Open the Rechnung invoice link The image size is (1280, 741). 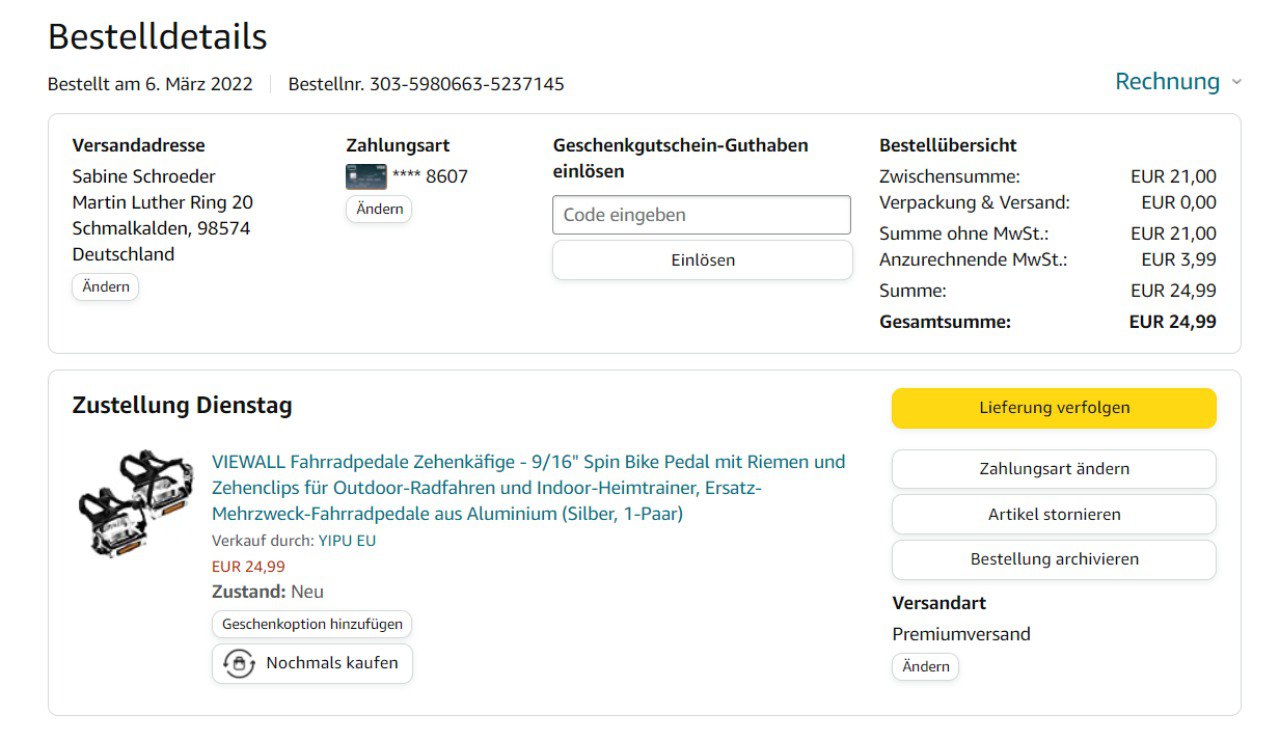(1167, 82)
